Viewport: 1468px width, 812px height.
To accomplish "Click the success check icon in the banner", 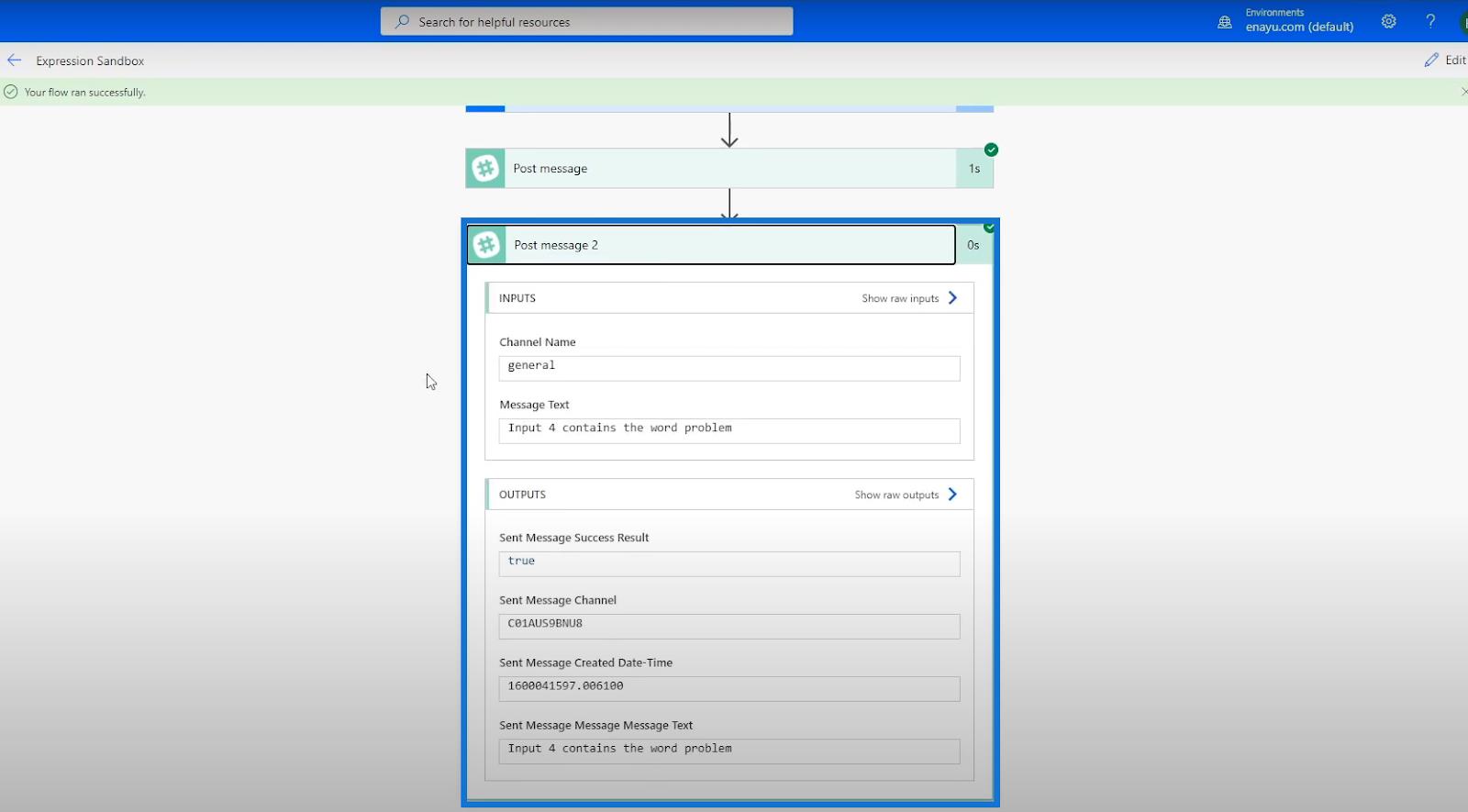I will click(11, 92).
